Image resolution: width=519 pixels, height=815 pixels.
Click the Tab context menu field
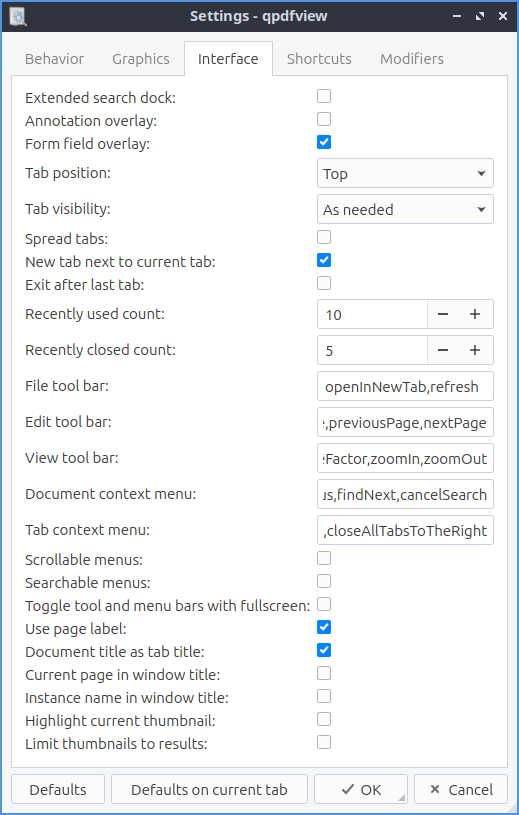[405, 530]
